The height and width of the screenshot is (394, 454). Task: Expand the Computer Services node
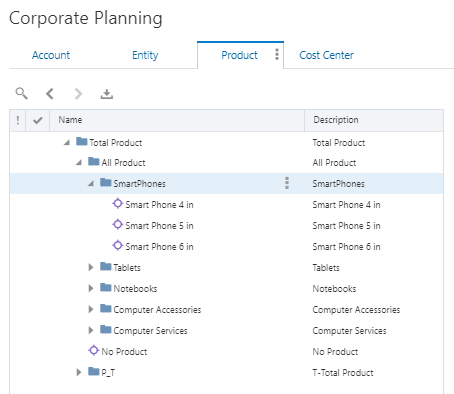click(x=91, y=330)
